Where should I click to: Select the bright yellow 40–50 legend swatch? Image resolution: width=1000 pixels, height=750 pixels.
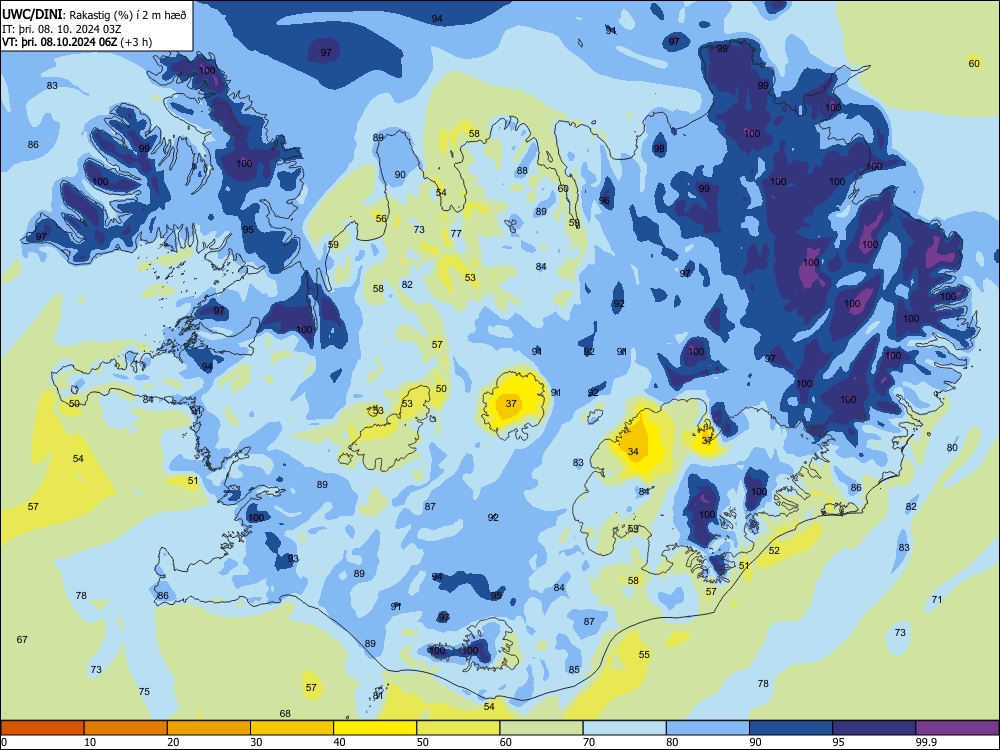375,728
